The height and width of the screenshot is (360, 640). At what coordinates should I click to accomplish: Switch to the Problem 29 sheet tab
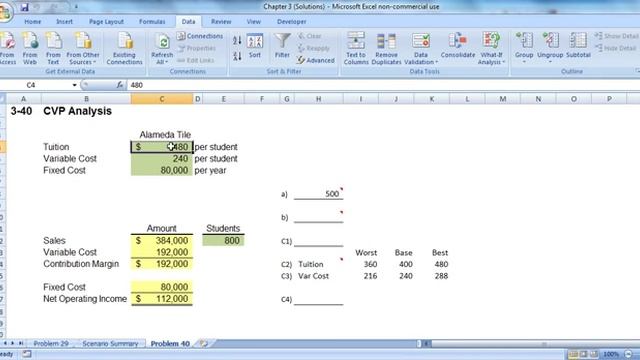click(51, 344)
